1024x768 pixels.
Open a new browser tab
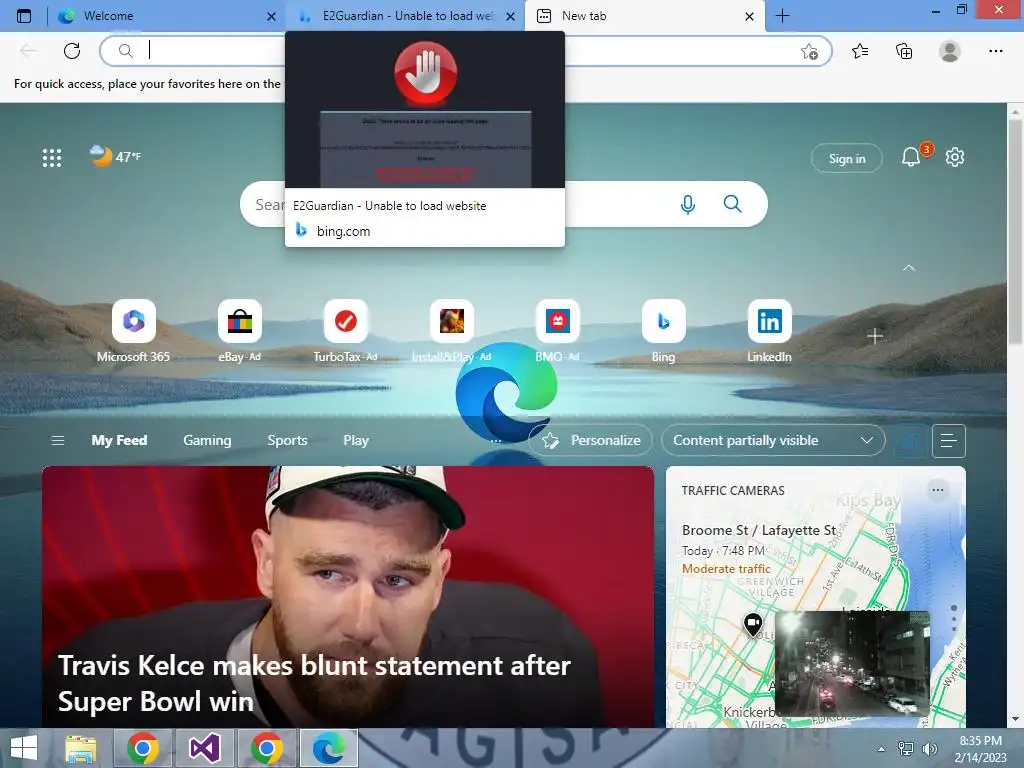click(782, 16)
